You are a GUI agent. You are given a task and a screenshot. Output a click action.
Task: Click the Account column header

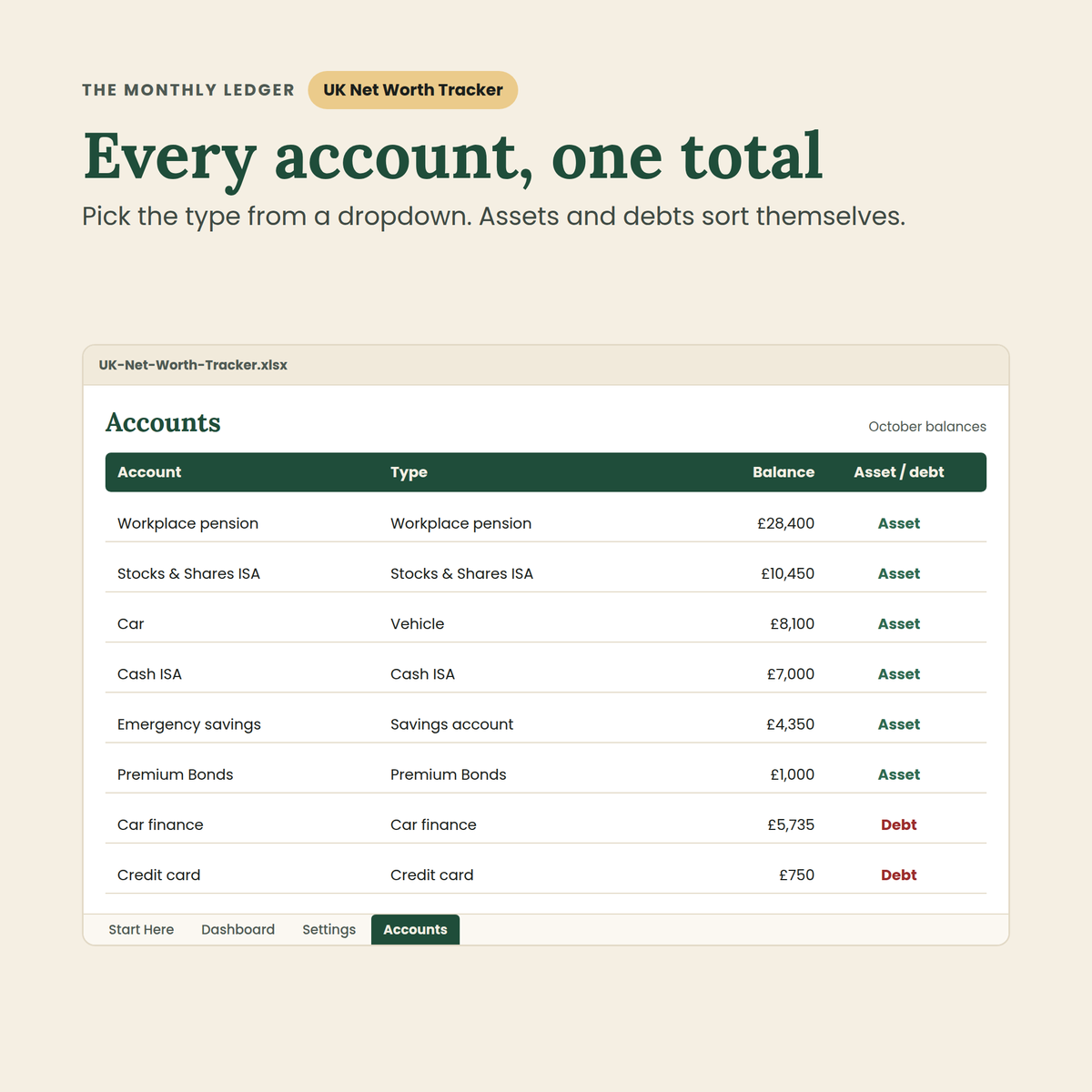pos(149,472)
